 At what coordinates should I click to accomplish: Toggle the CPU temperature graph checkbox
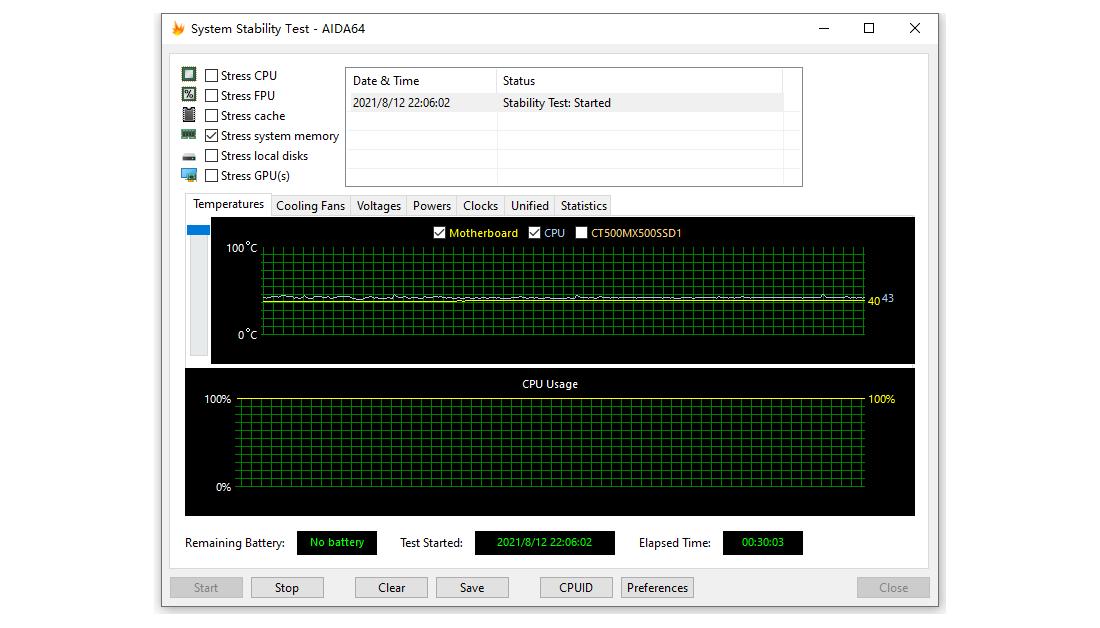(x=535, y=233)
